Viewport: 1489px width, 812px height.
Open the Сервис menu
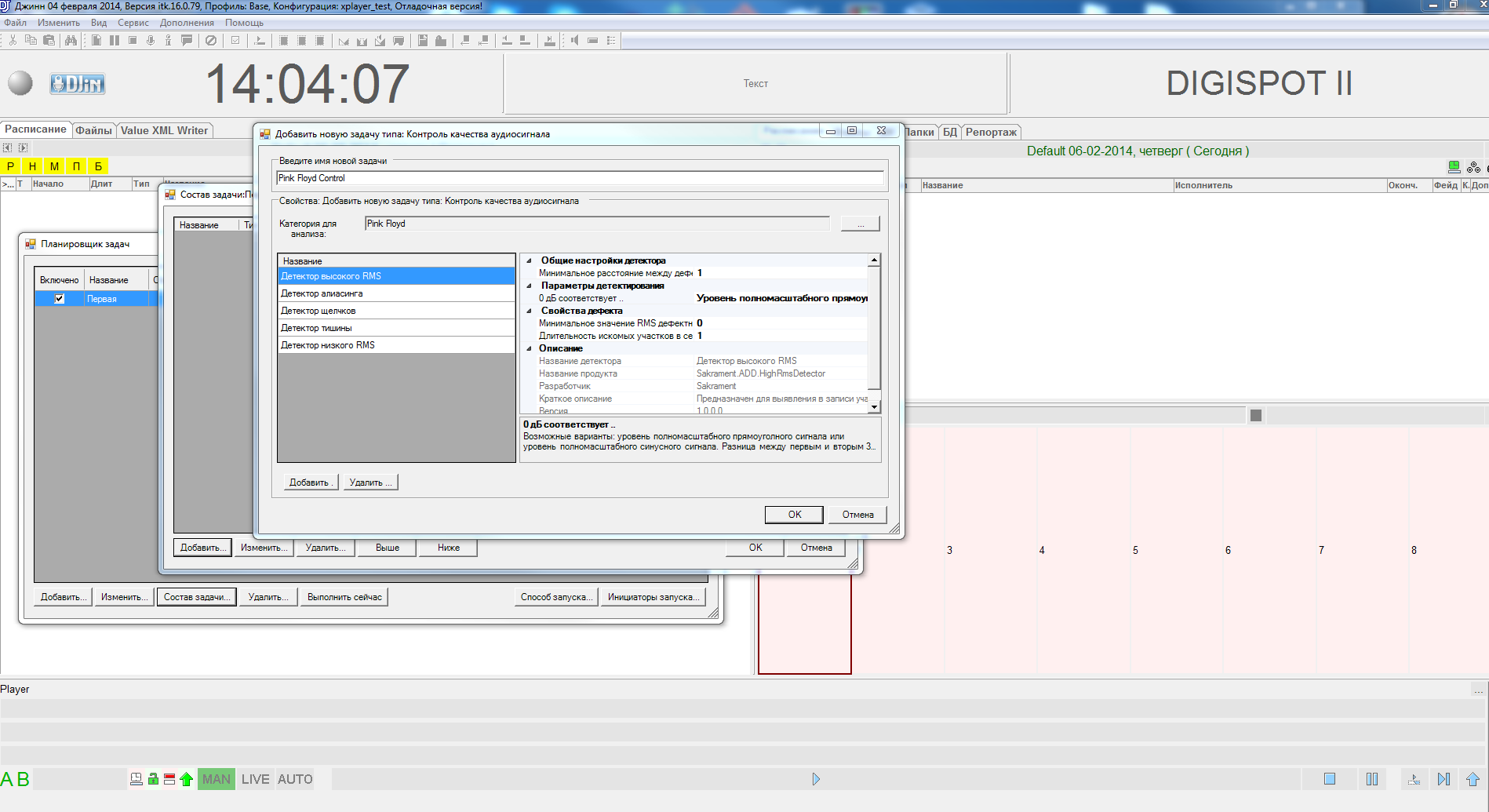pos(133,23)
